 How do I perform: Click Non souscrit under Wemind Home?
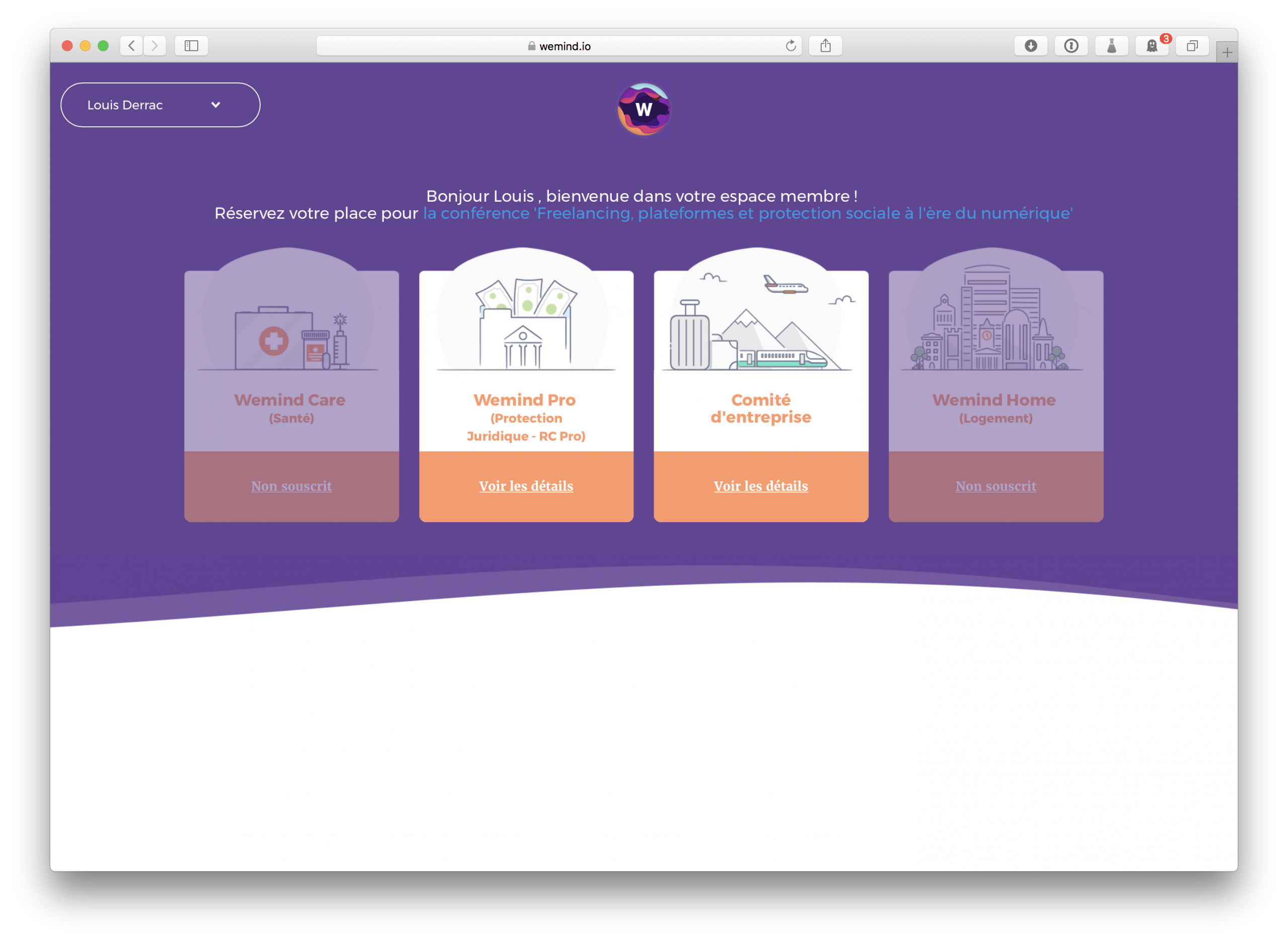tap(996, 486)
